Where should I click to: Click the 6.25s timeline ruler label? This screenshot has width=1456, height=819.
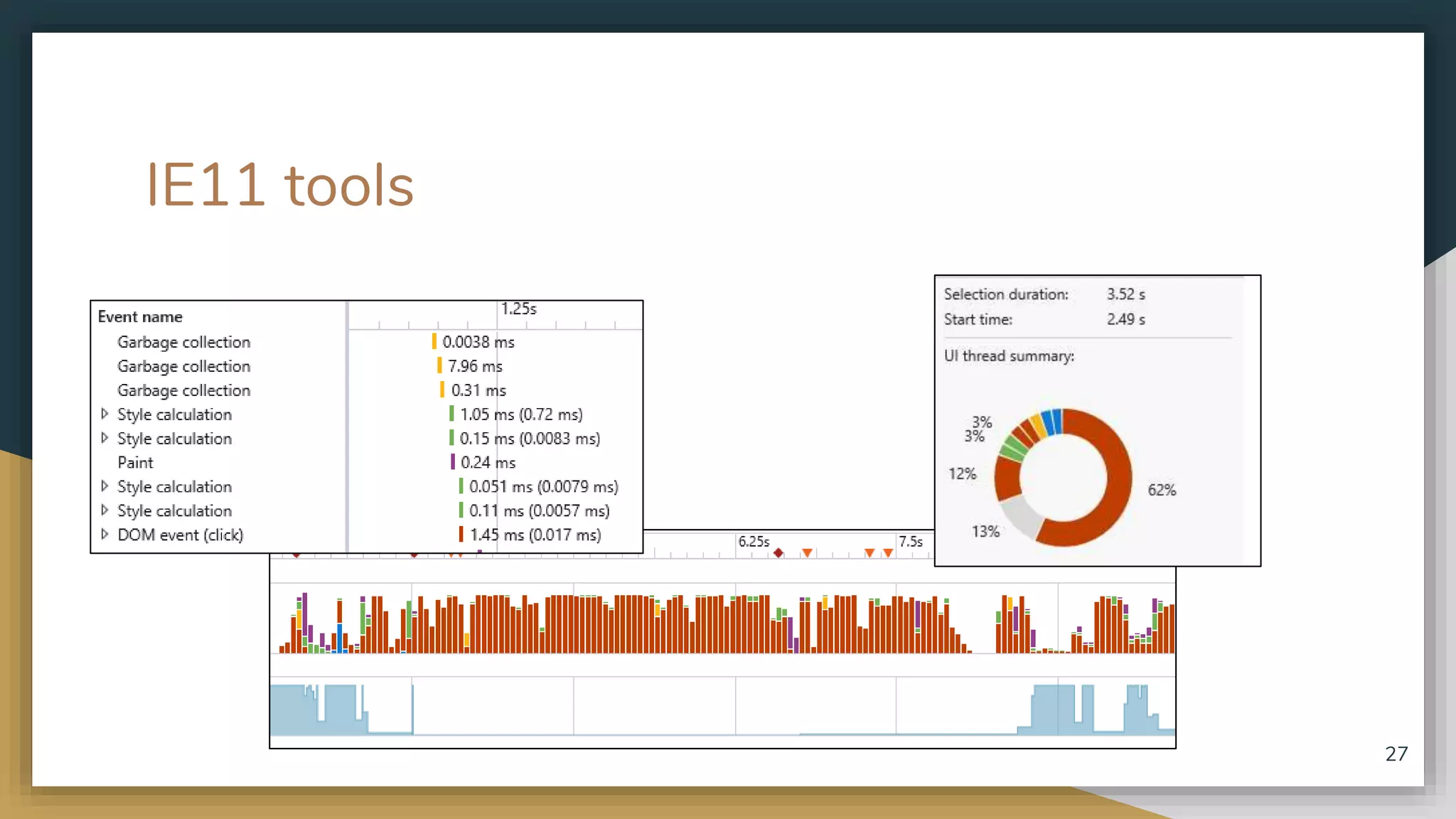tap(754, 542)
